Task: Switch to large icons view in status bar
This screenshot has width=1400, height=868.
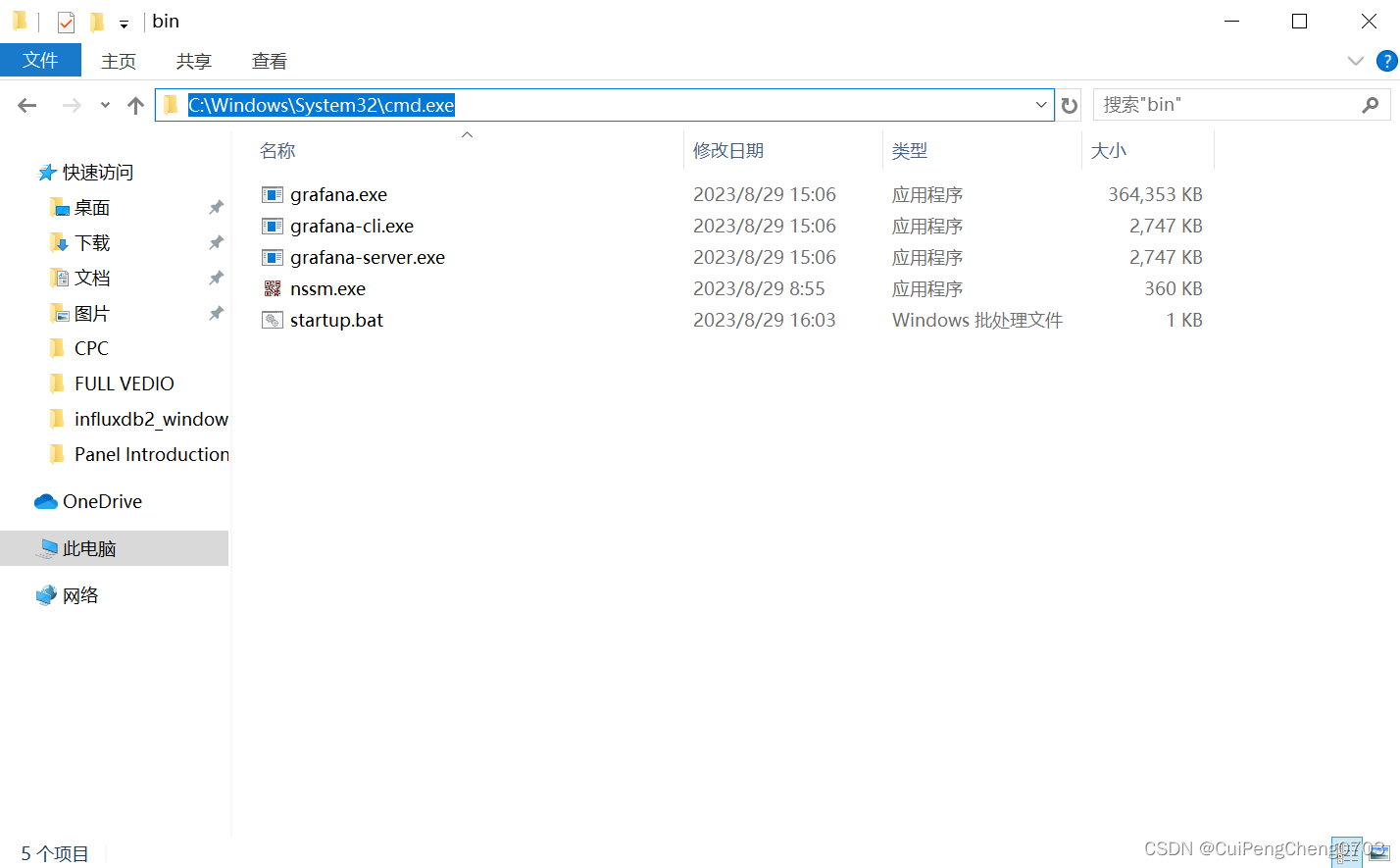Action: (x=1378, y=851)
